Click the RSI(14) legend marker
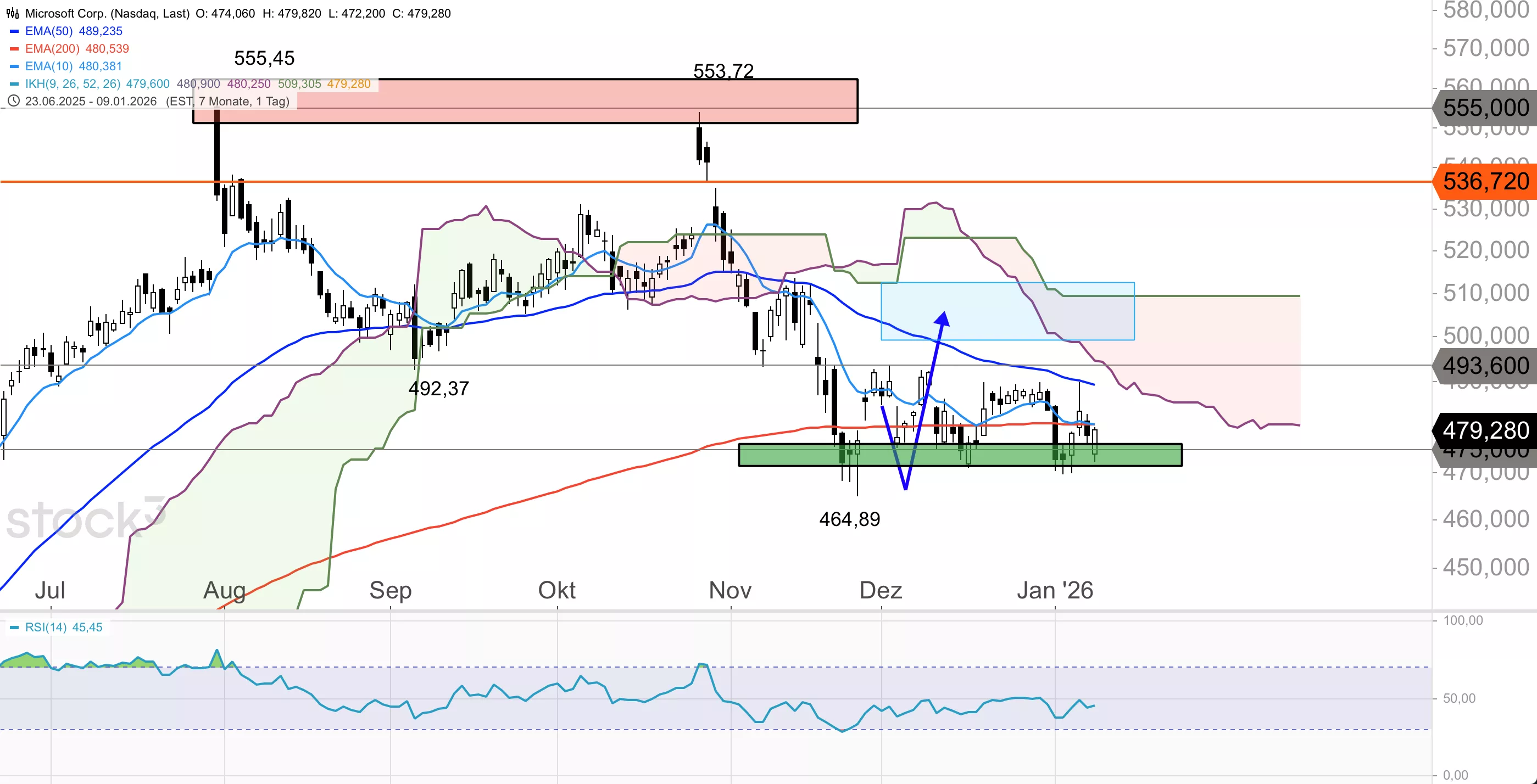This screenshot has width=1537, height=784. 14,627
